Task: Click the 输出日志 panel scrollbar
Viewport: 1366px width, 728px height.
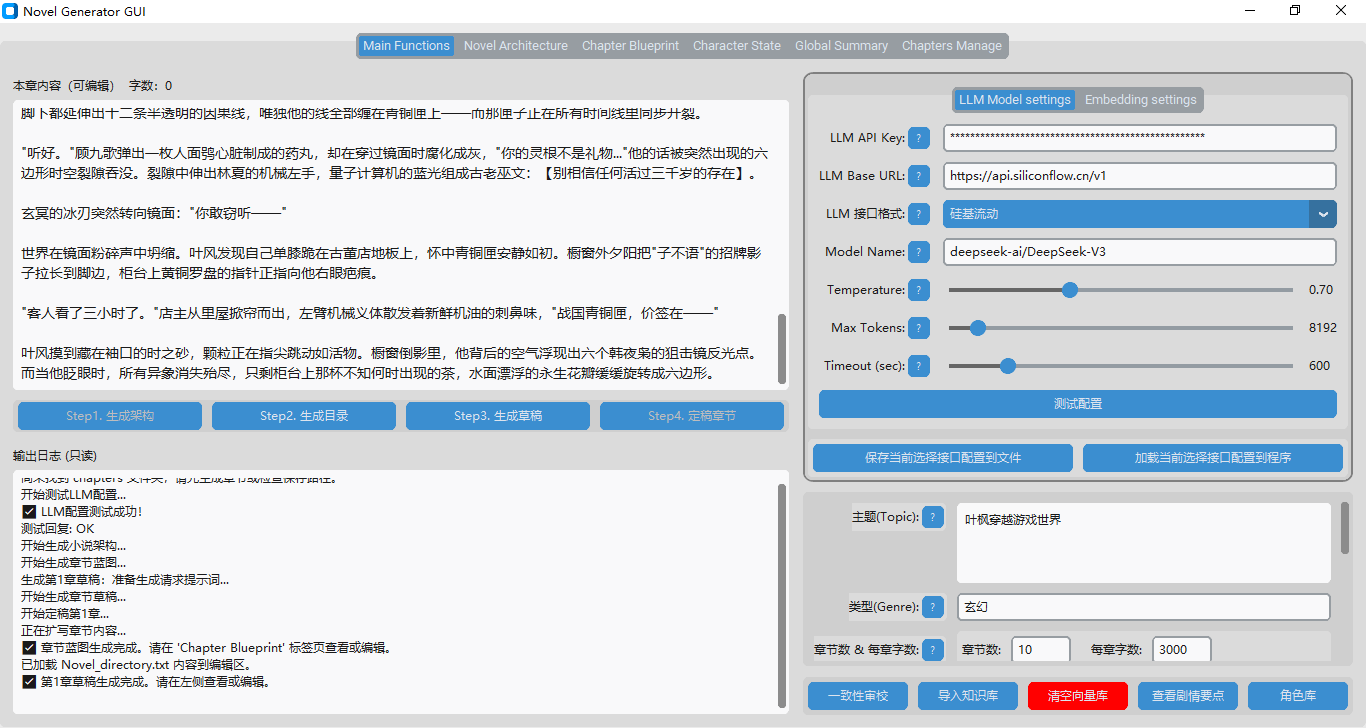Action: pyautogui.click(x=782, y=596)
